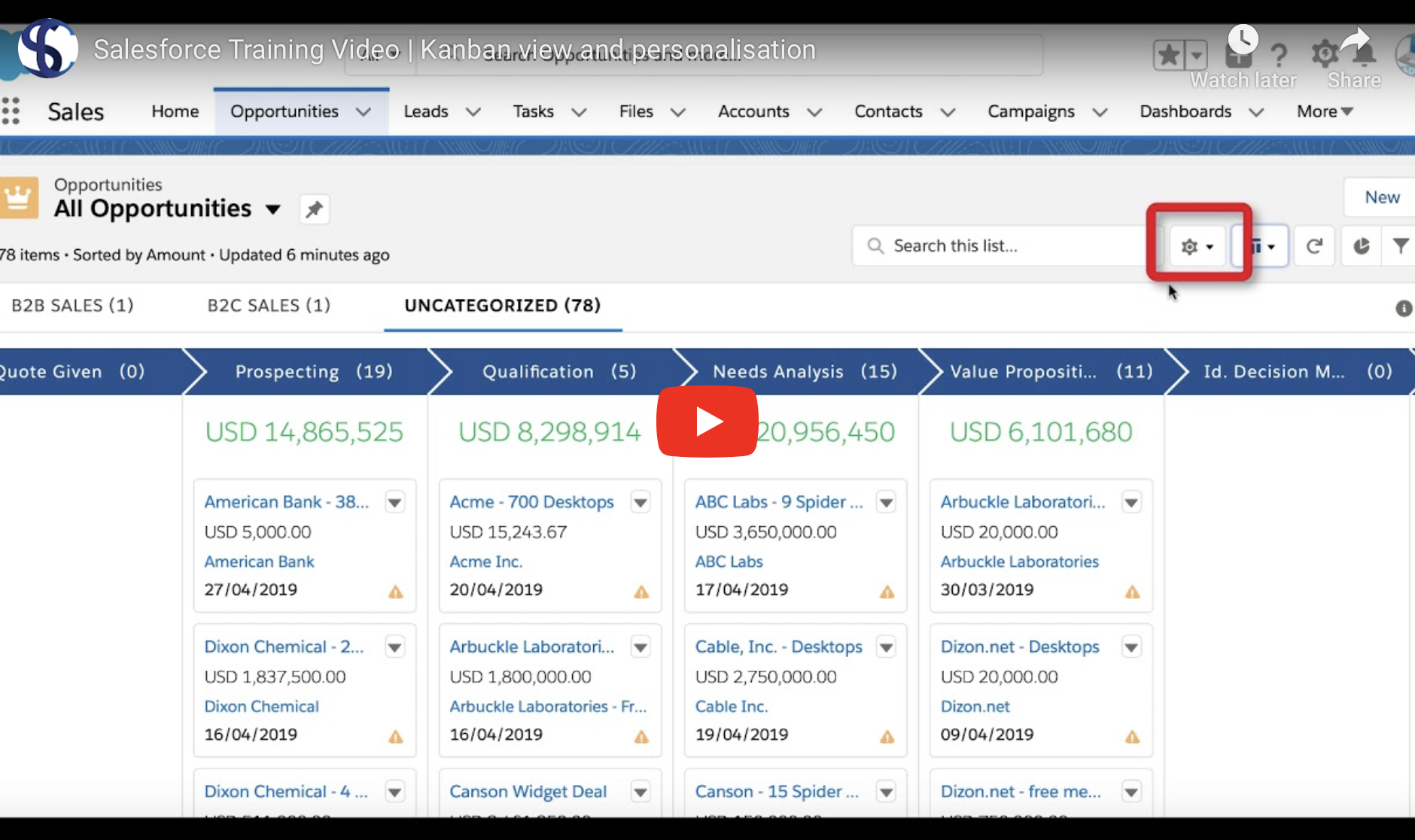The height and width of the screenshot is (840, 1415).
Task: Select the UNCATEGORIZED (78) tab
Action: coord(503,306)
